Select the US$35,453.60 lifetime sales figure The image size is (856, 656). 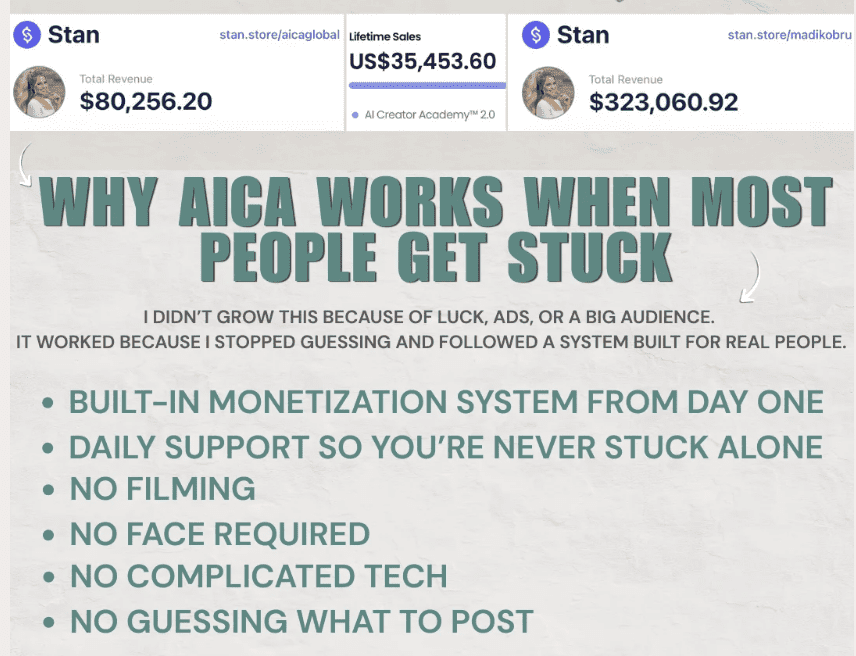[x=422, y=61]
